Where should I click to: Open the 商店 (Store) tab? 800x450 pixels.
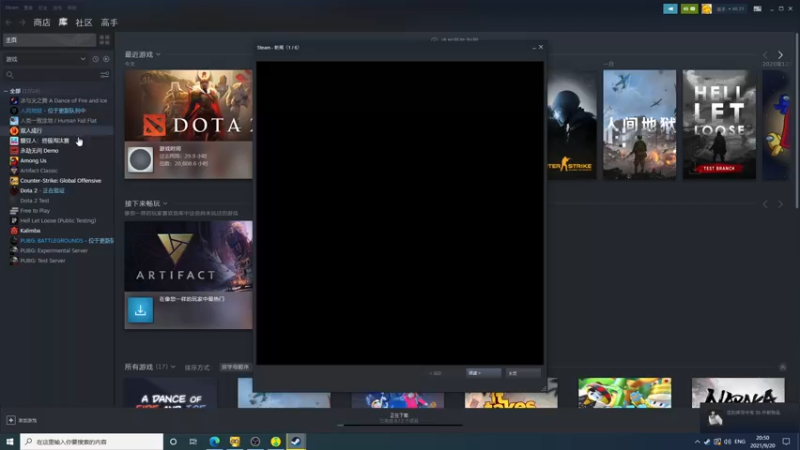(42, 22)
